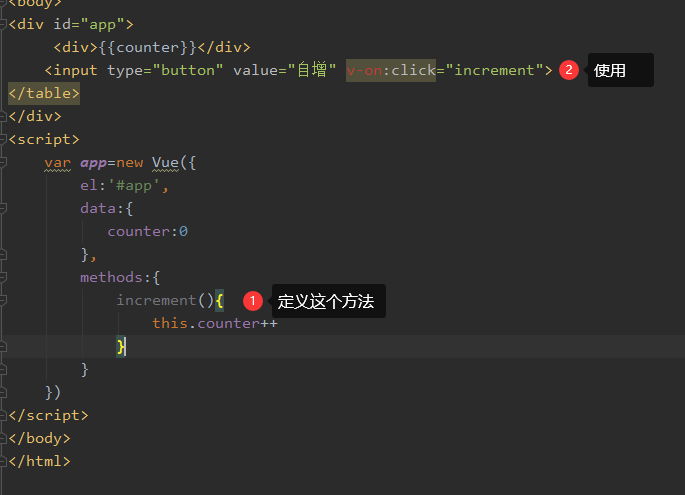Click the 'new' keyword
This screenshot has height=495, width=685.
(x=129, y=163)
